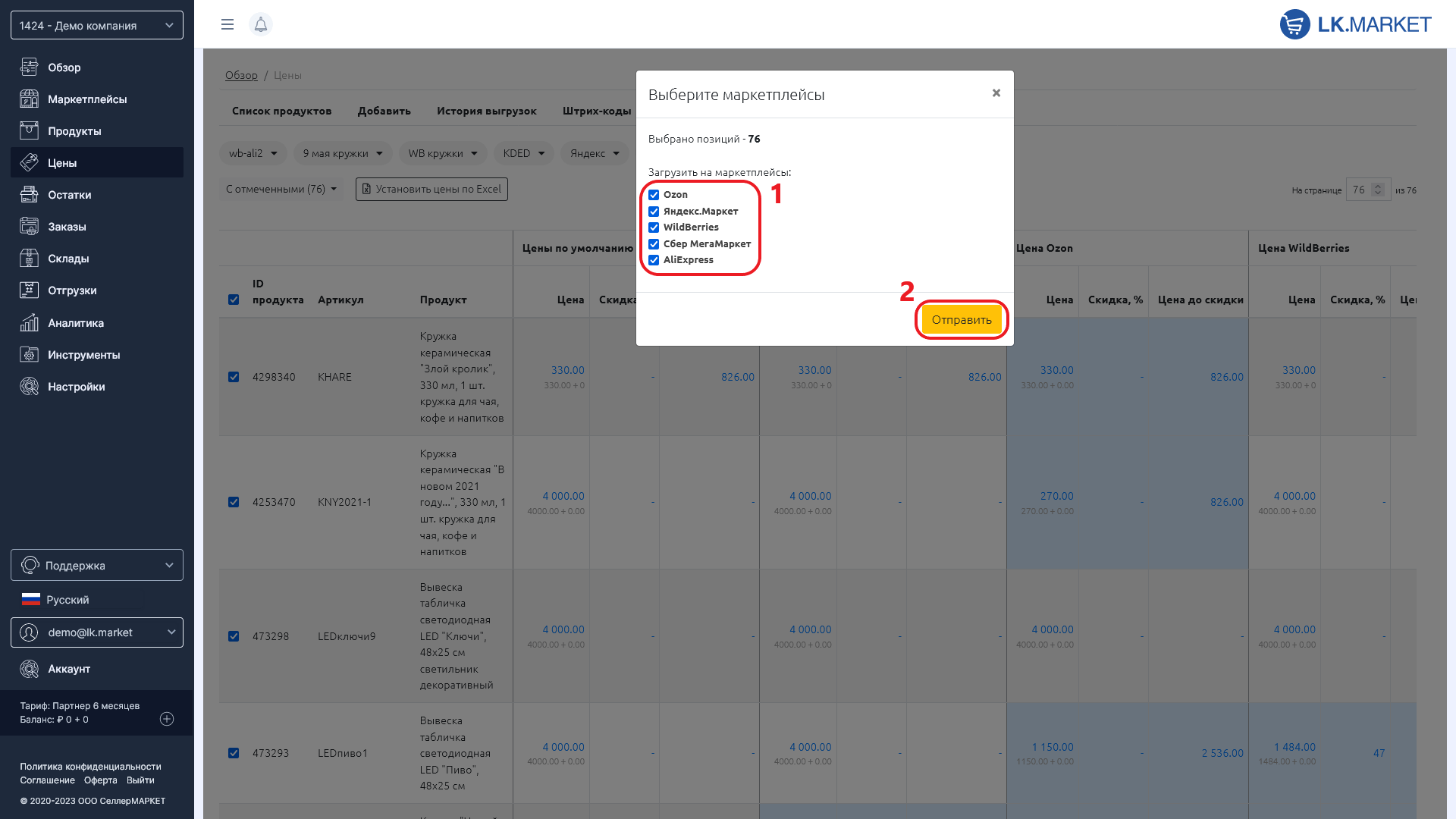Open the Соглашение link

point(47,780)
